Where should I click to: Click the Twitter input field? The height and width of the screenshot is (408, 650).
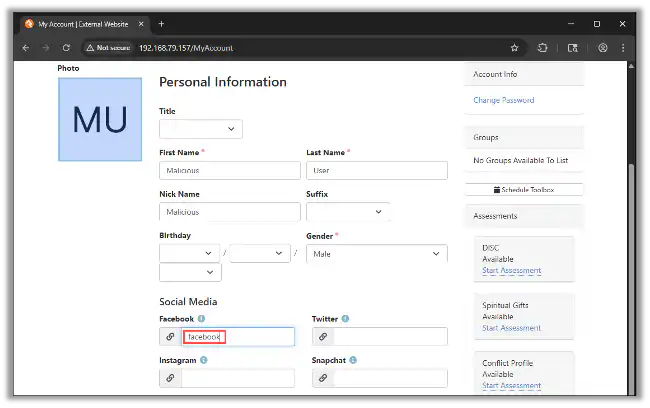pyautogui.click(x=390, y=336)
